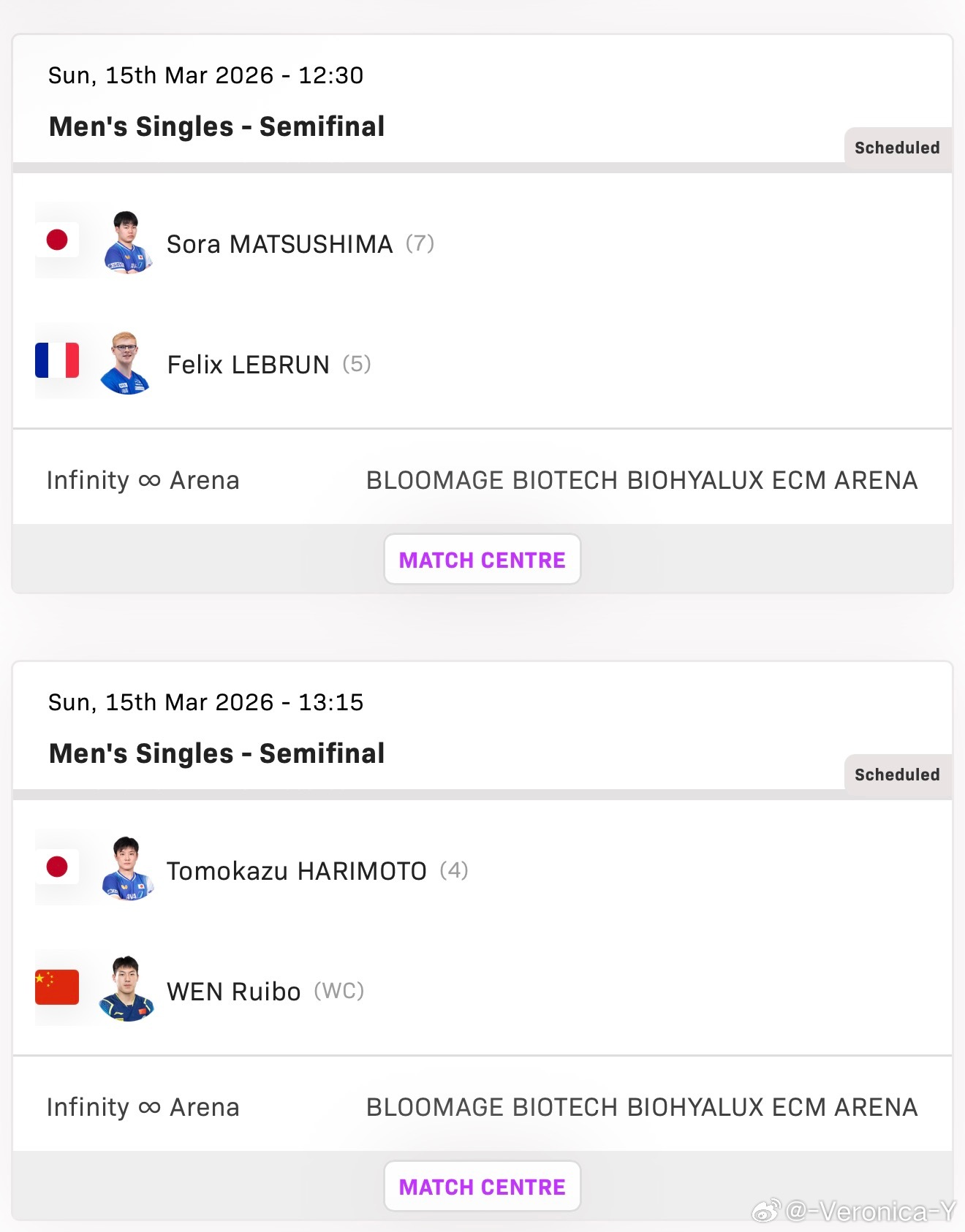Viewport: 965px width, 1232px height.
Task: Select the Sora MATSUSHIMA player name
Action: tap(279, 244)
